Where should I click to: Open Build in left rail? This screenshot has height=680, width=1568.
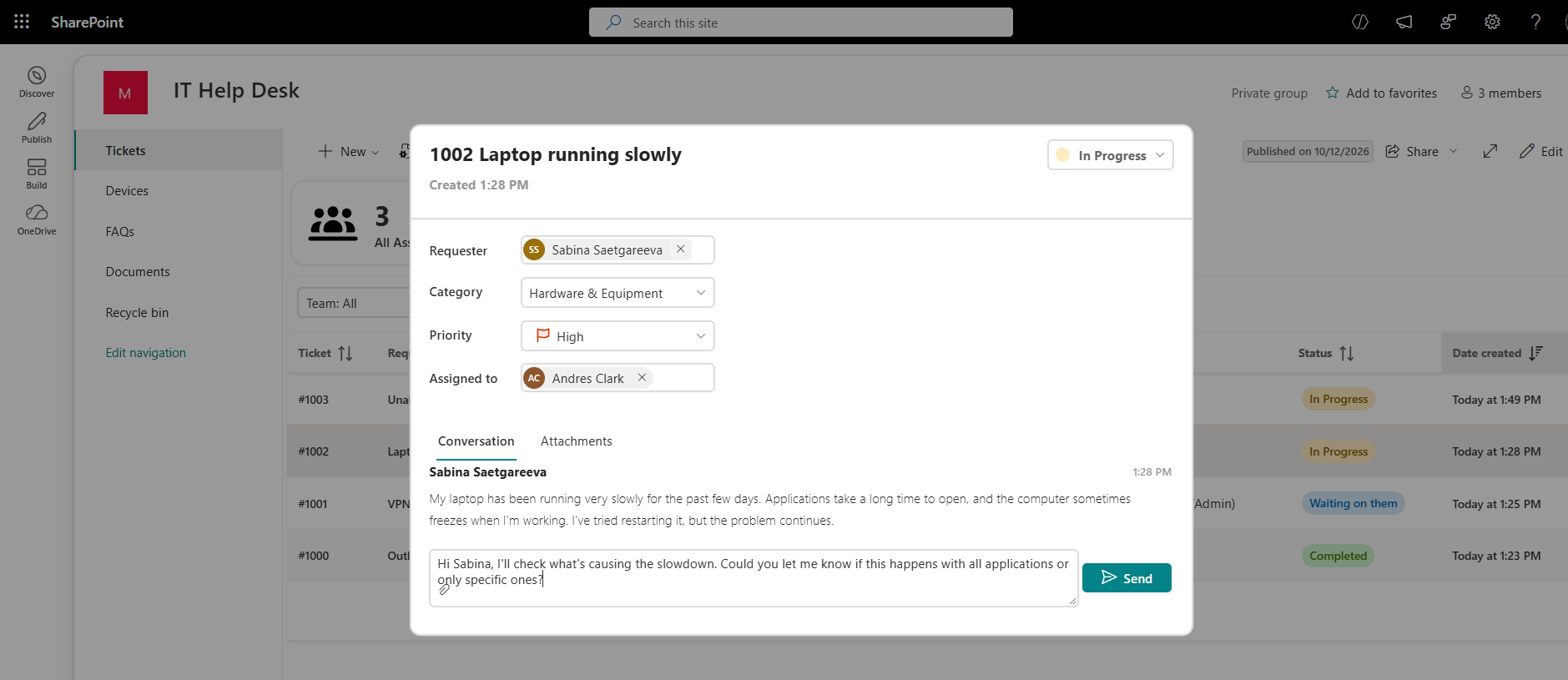37,174
